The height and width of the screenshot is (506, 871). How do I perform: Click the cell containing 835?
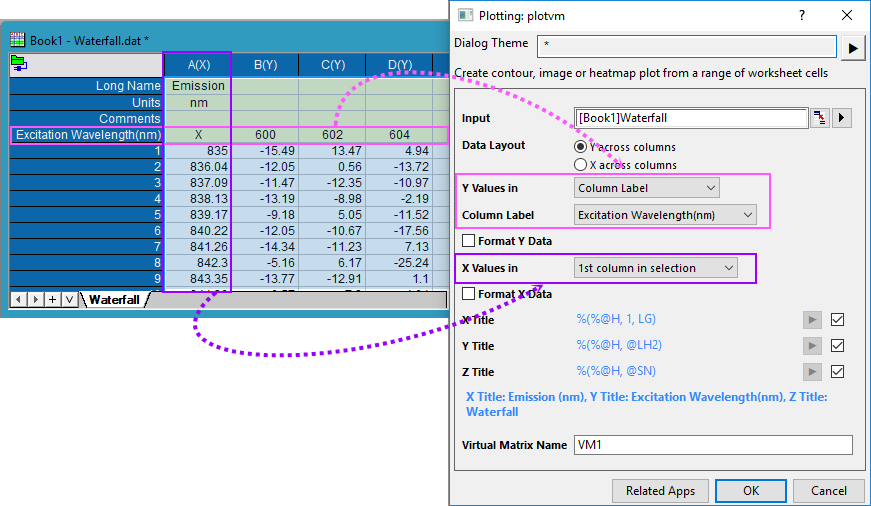point(198,151)
